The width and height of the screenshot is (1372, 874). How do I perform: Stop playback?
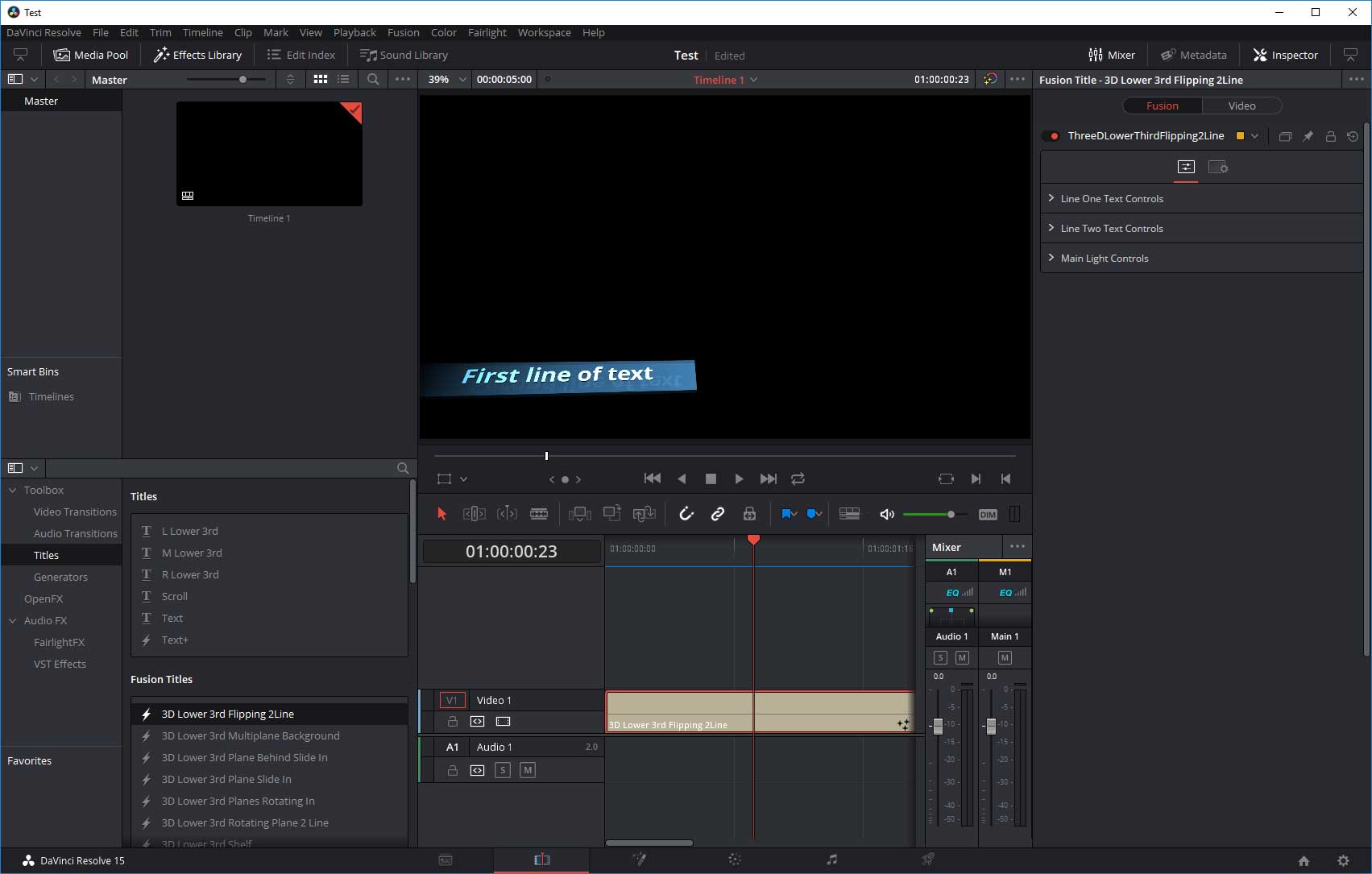point(711,478)
